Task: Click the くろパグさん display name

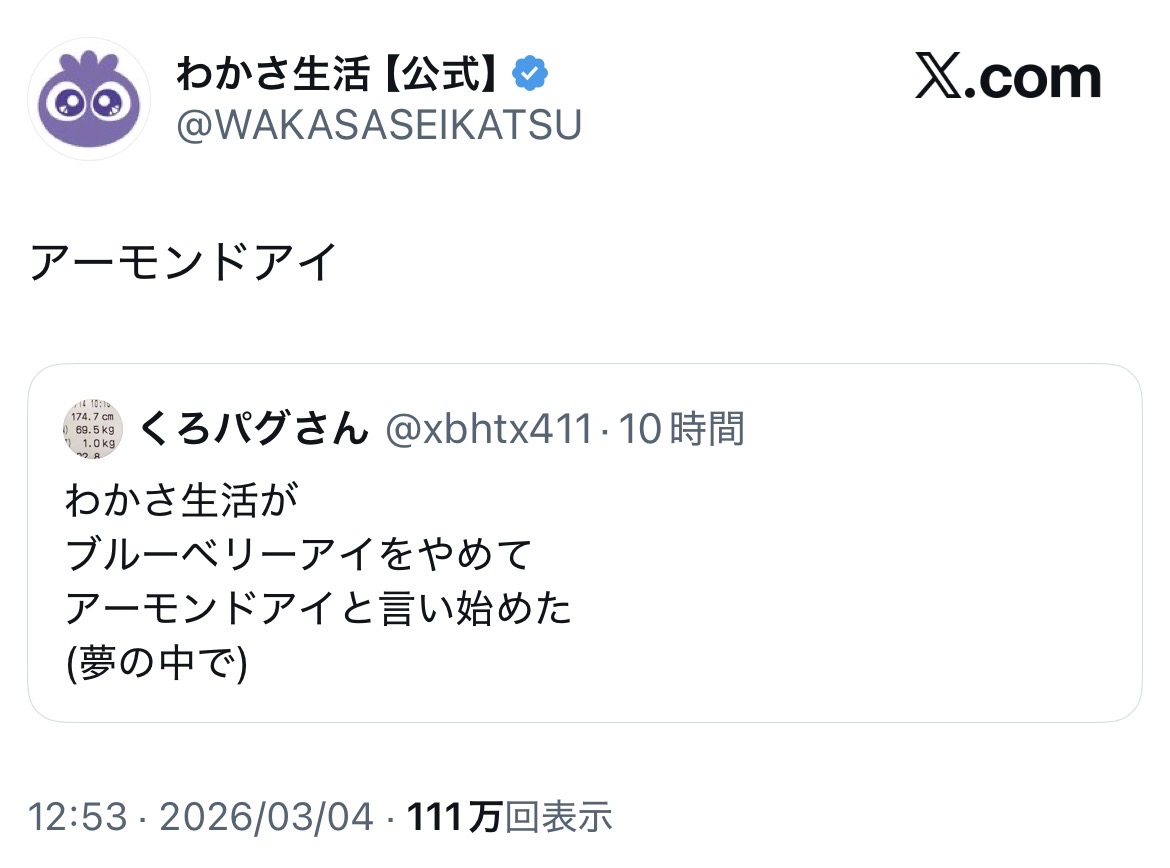Action: 254,429
